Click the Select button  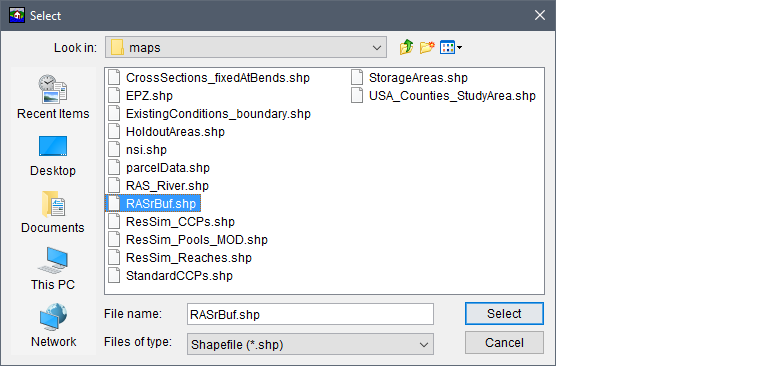(504, 314)
